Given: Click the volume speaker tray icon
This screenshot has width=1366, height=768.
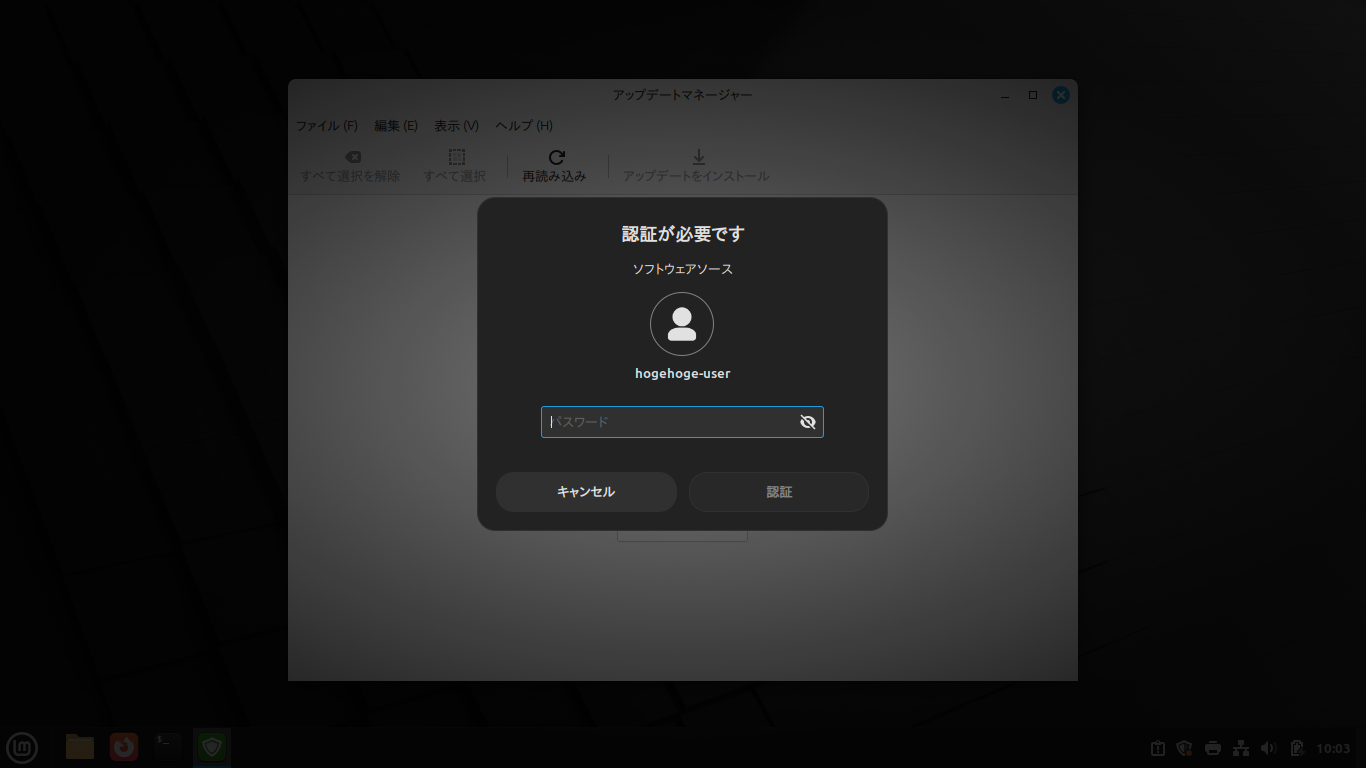Looking at the screenshot, I should (1269, 748).
